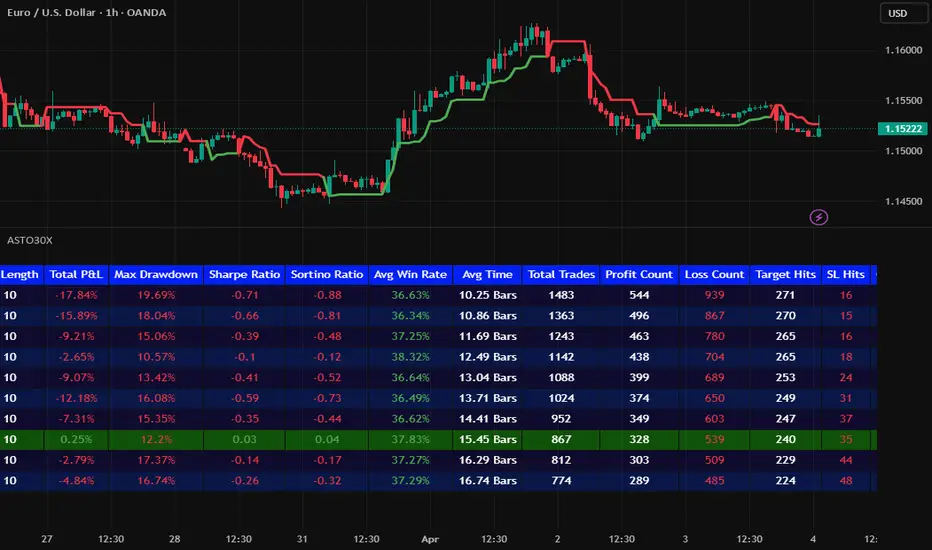
Task: Click the 867 Total Trades value
Action: pos(561,439)
